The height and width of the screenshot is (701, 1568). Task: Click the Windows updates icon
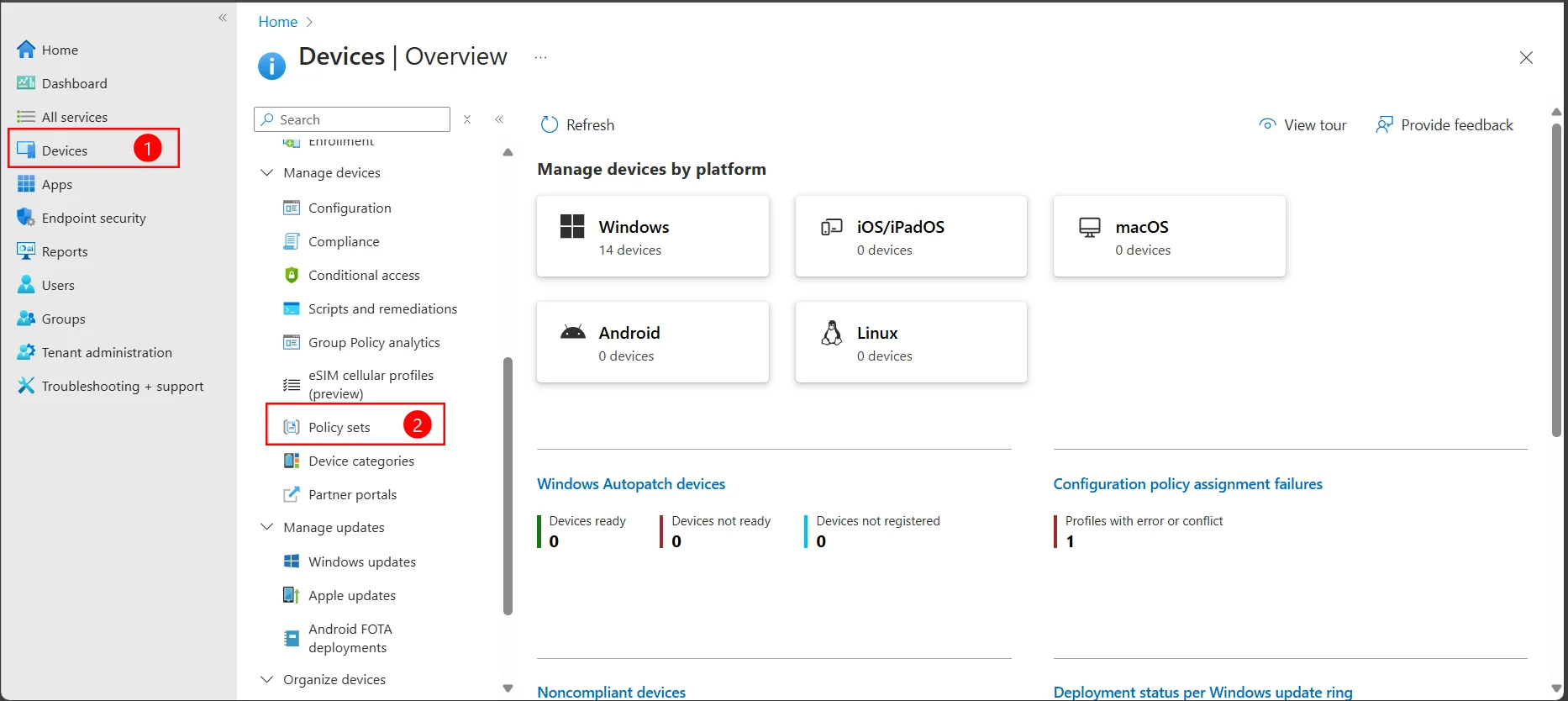(x=292, y=561)
